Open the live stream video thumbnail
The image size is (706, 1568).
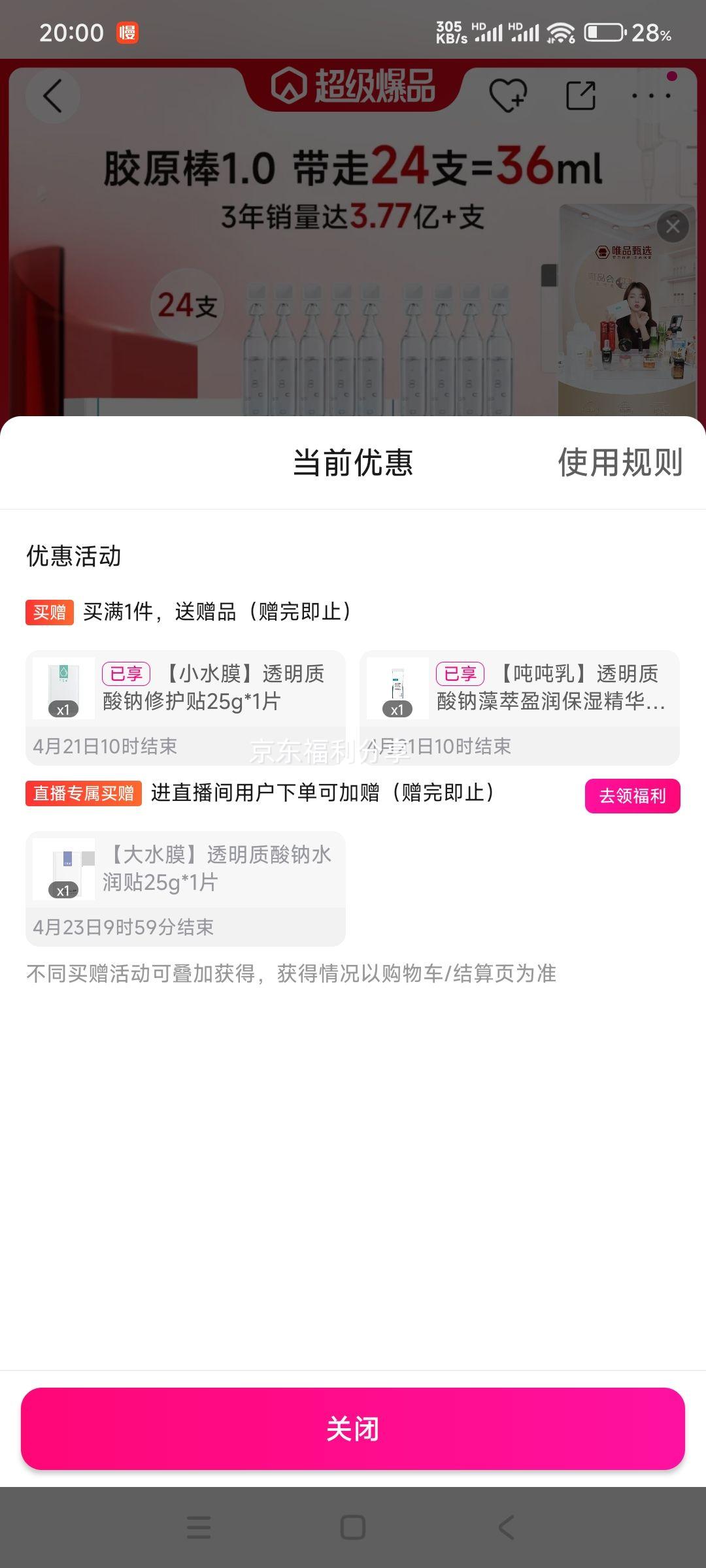point(626,310)
